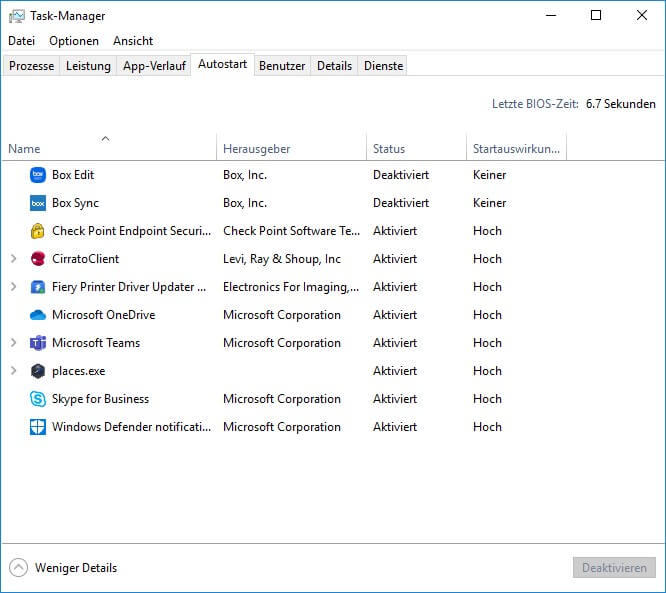Screen dimensions: 666x593
Task: Expand the CirratoClient entry
Action: coord(14,259)
